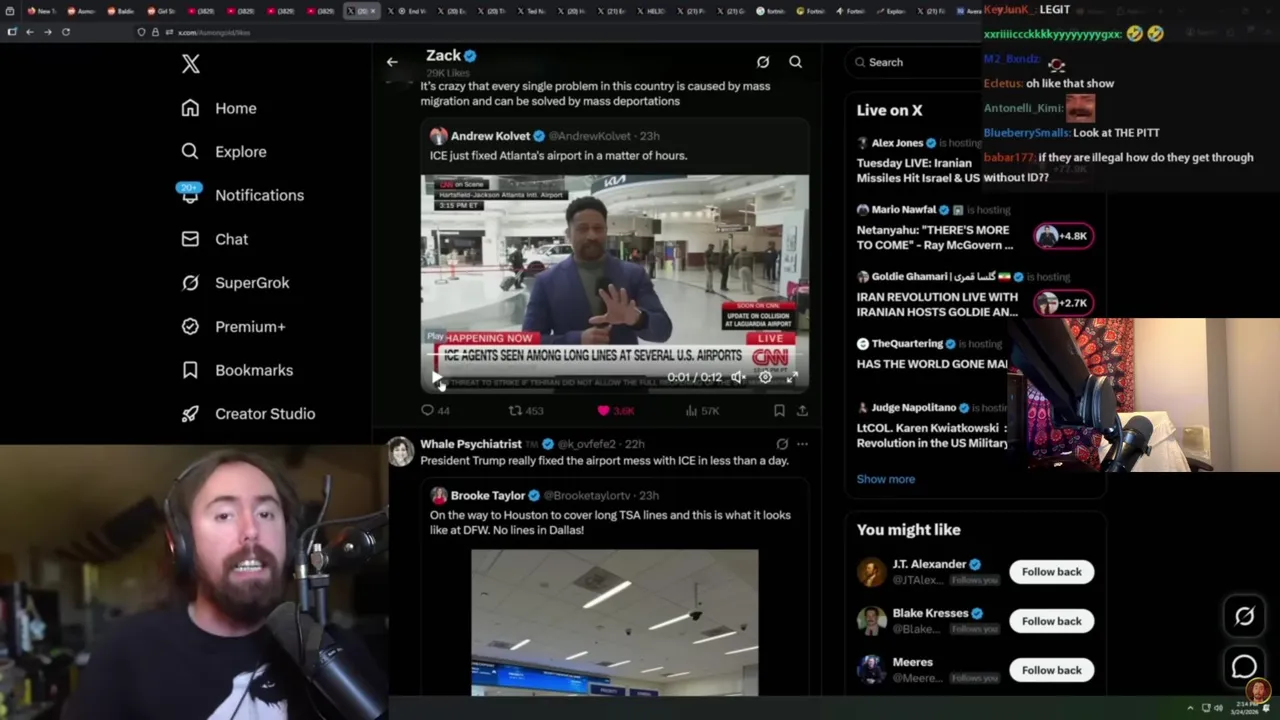Open J.T. Alexander's profile avatar
This screenshot has width=1280, height=720.
tap(871, 572)
